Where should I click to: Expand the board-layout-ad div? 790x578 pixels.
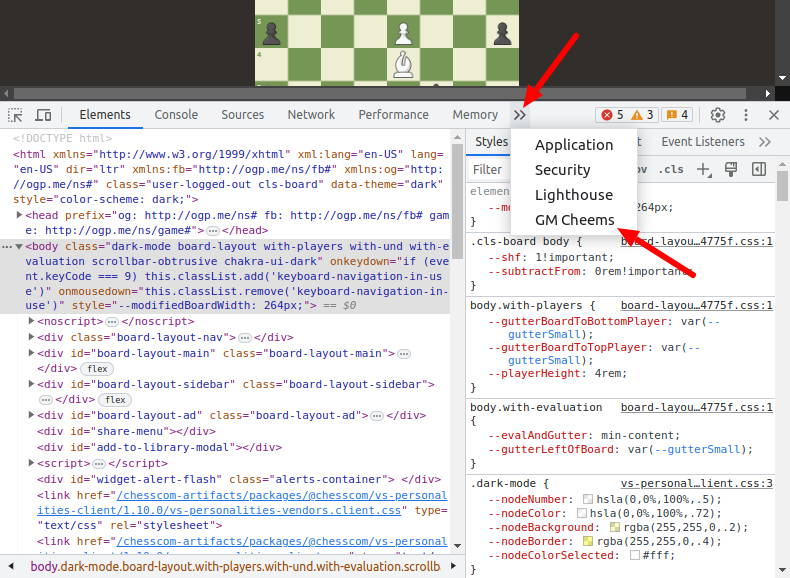pos(31,415)
